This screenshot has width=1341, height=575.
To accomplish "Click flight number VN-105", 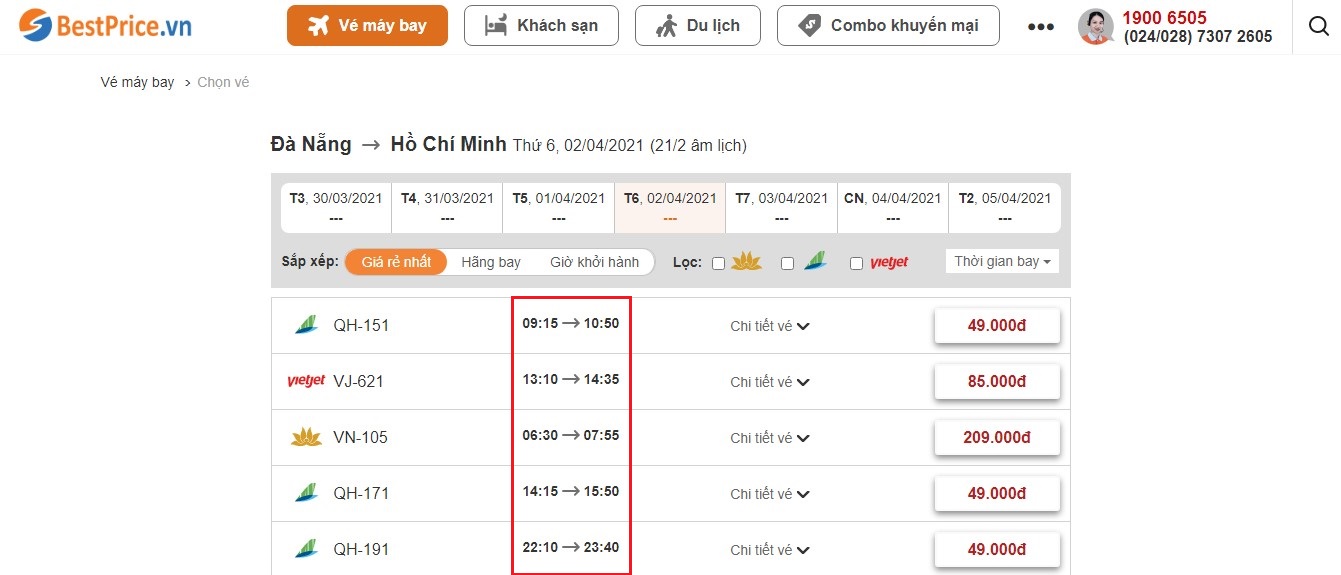I will point(360,437).
